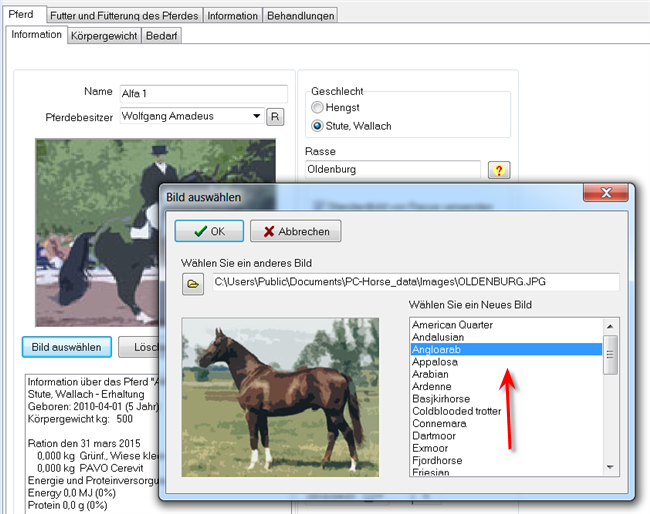650x514 pixels.
Task: Click the Abbrechen button
Action: tap(296, 231)
